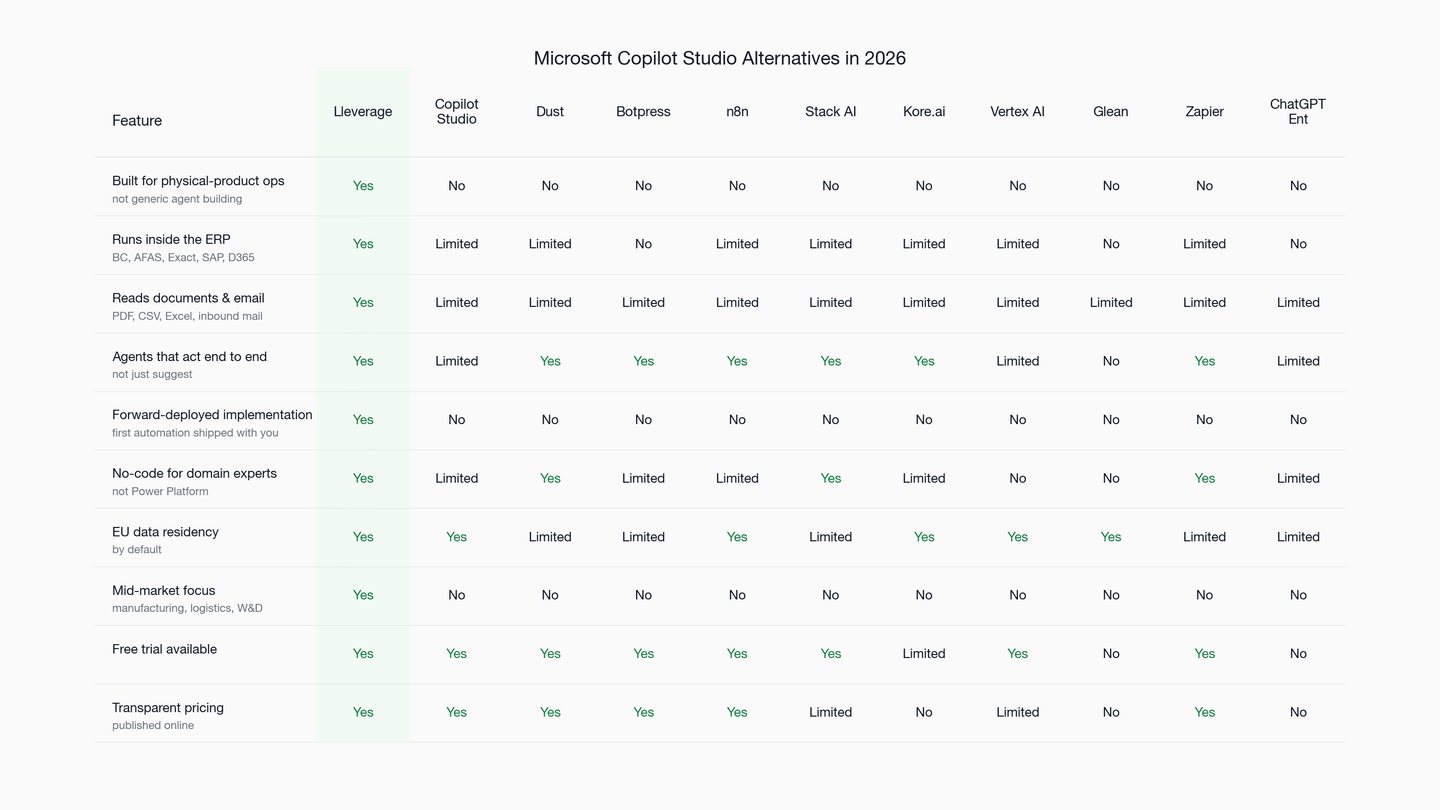
Task: Click the "not generic agent building" subtitle
Action: point(177,199)
